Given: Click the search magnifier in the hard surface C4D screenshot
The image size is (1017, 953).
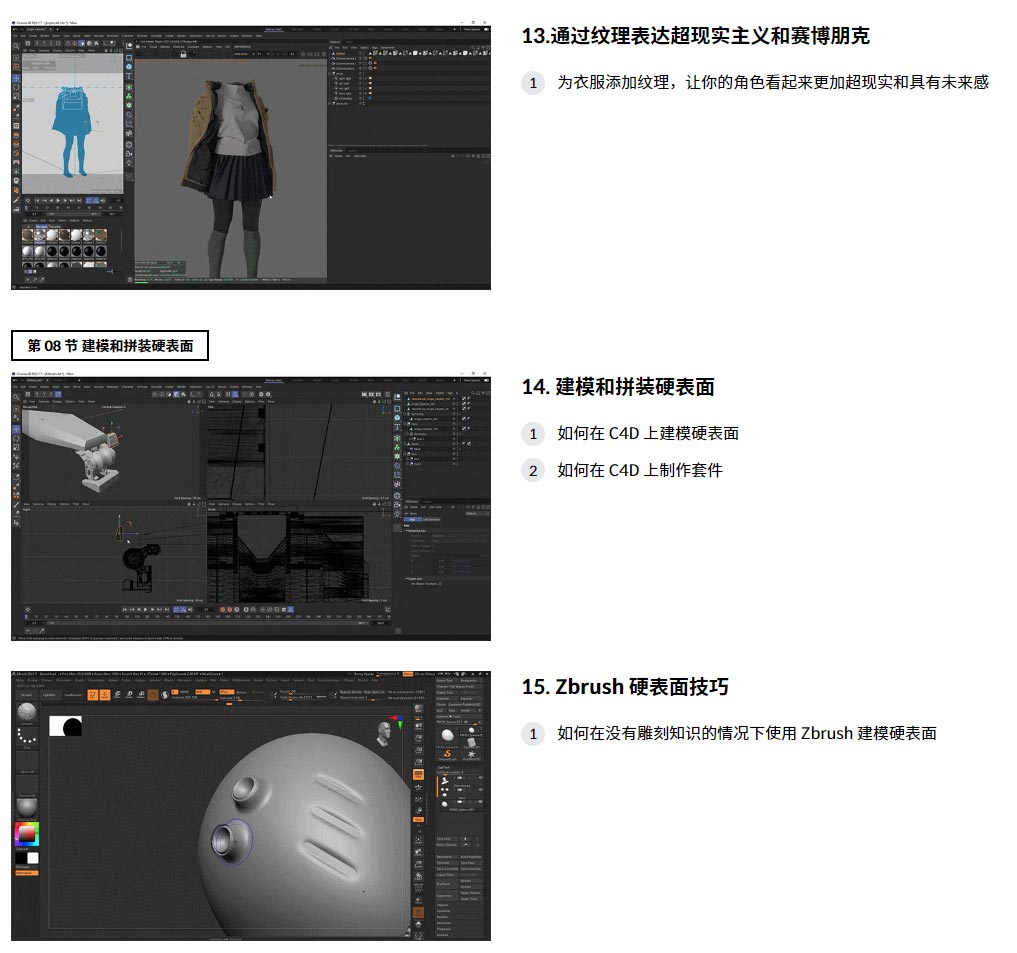Looking at the screenshot, I should pyautogui.click(x=16, y=397).
